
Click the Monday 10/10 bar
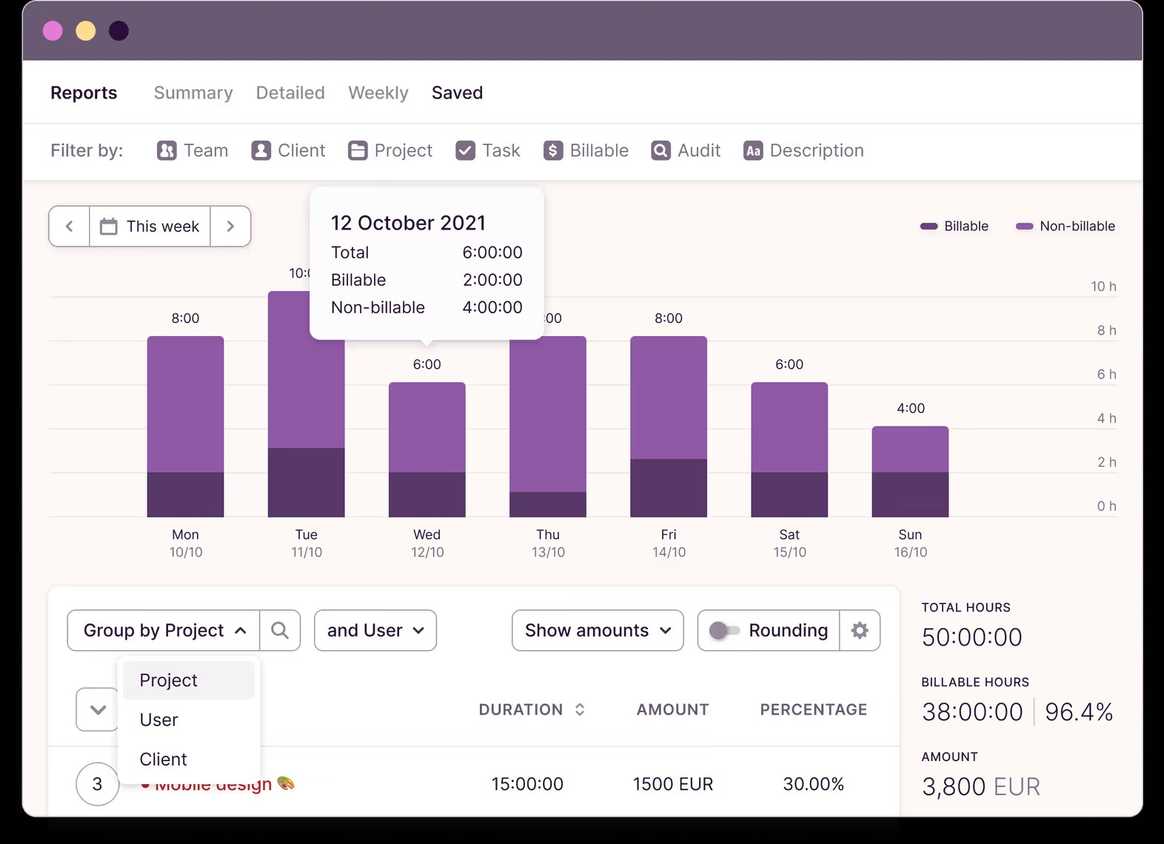pyautogui.click(x=186, y=427)
